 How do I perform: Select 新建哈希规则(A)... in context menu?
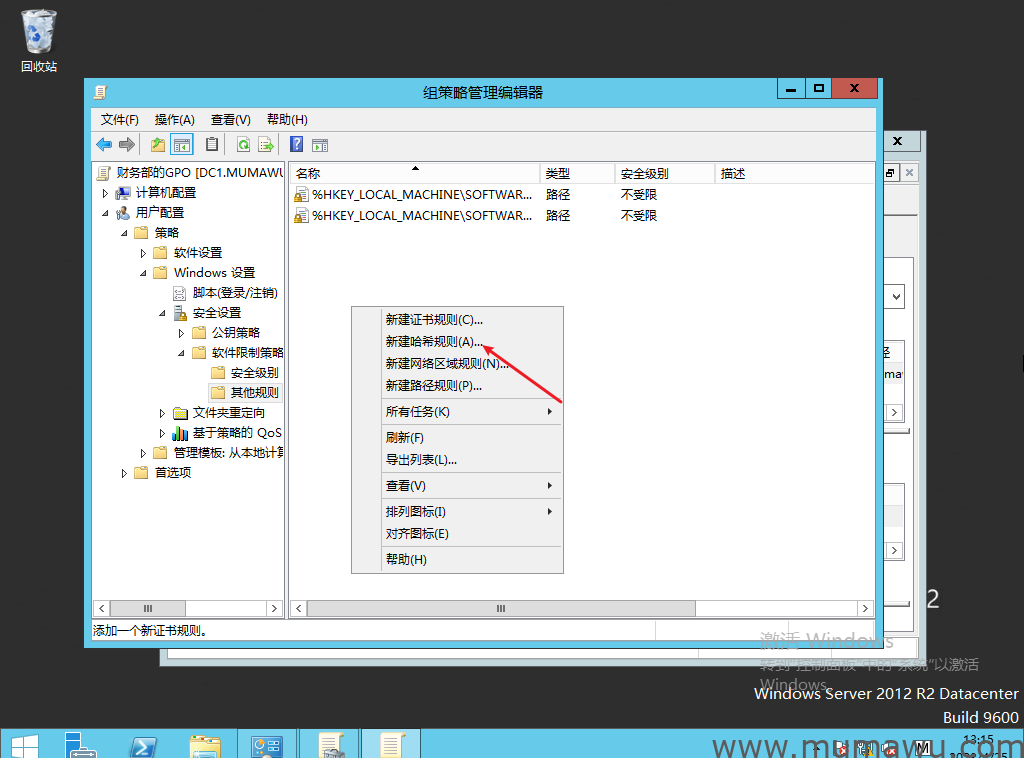pyautogui.click(x=434, y=342)
